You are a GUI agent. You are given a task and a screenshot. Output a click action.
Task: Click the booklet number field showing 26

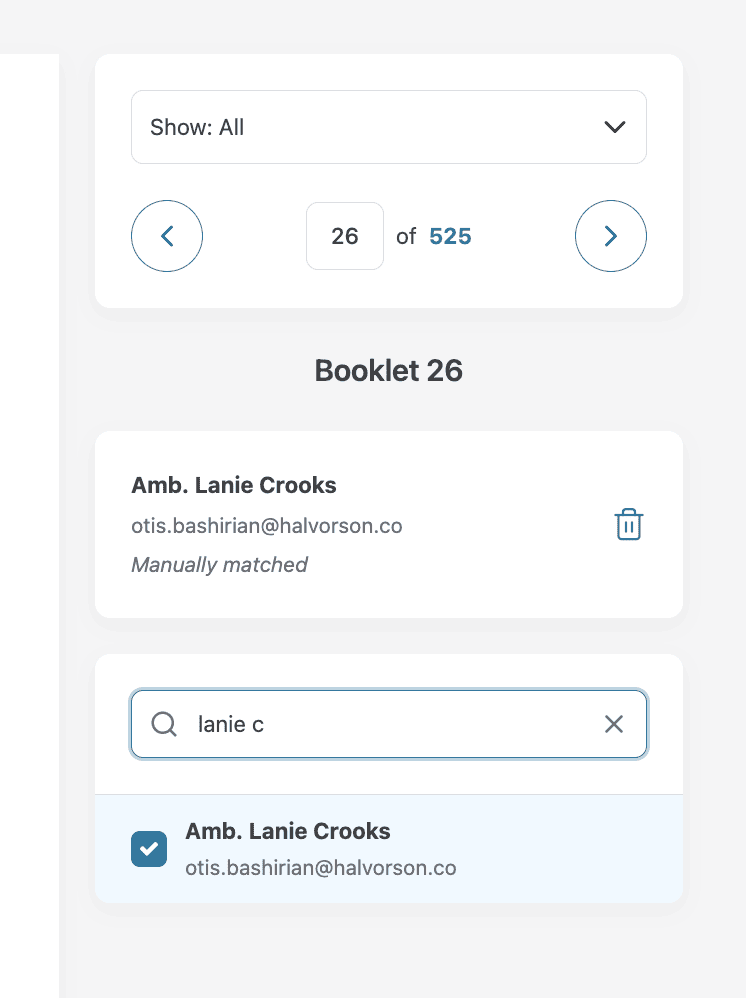pos(345,236)
